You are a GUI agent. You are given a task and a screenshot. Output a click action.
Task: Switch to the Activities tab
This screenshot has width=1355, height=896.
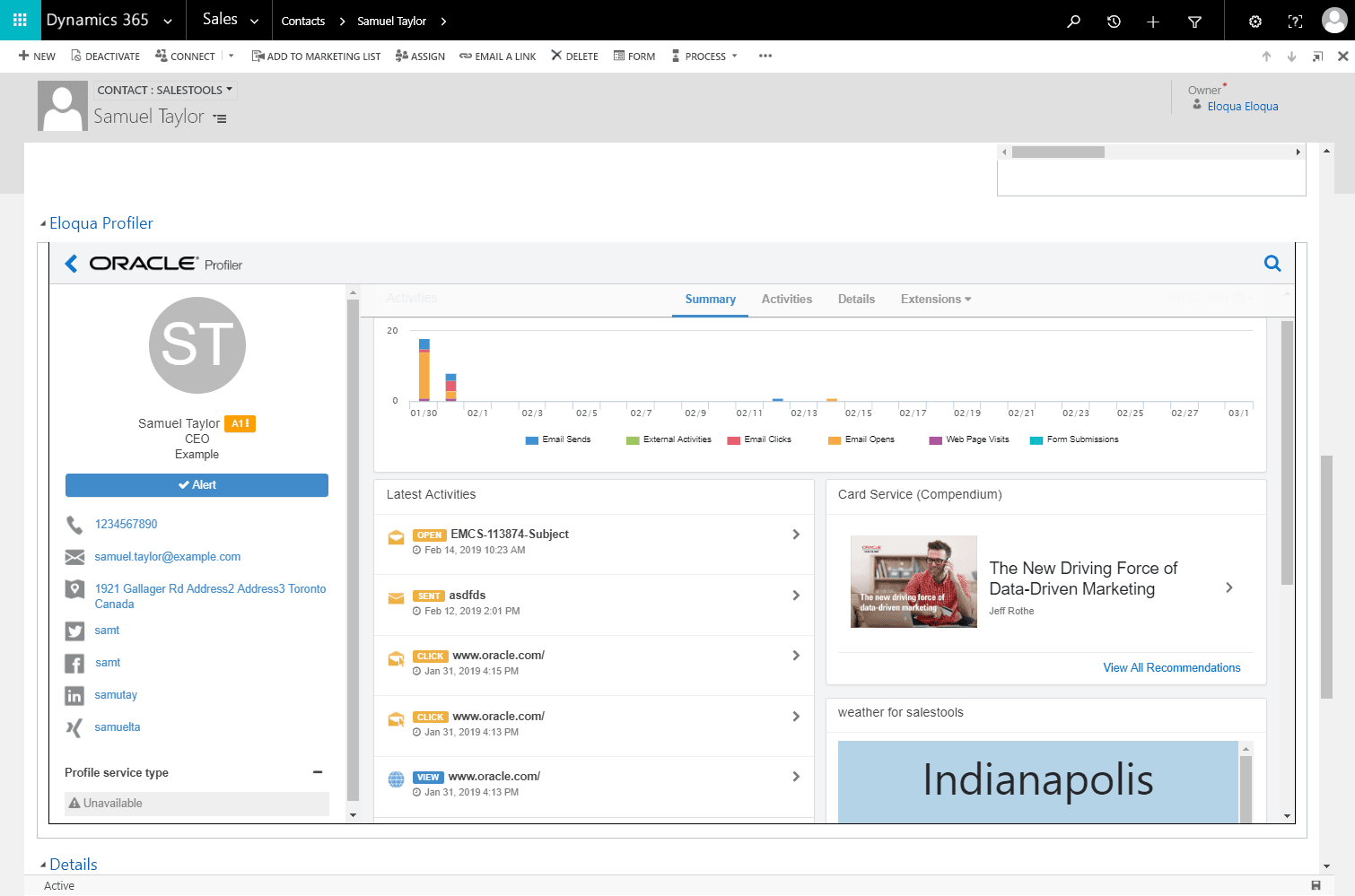coord(787,300)
